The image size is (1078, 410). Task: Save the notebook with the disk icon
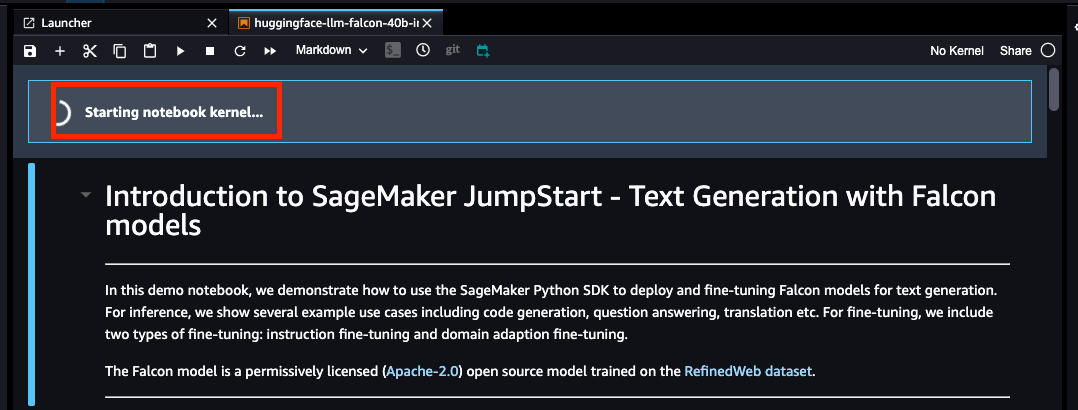pyautogui.click(x=30, y=51)
